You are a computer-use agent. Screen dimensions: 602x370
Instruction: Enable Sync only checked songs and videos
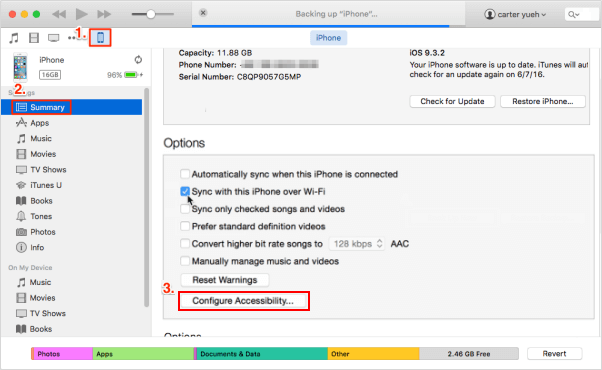[185, 209]
